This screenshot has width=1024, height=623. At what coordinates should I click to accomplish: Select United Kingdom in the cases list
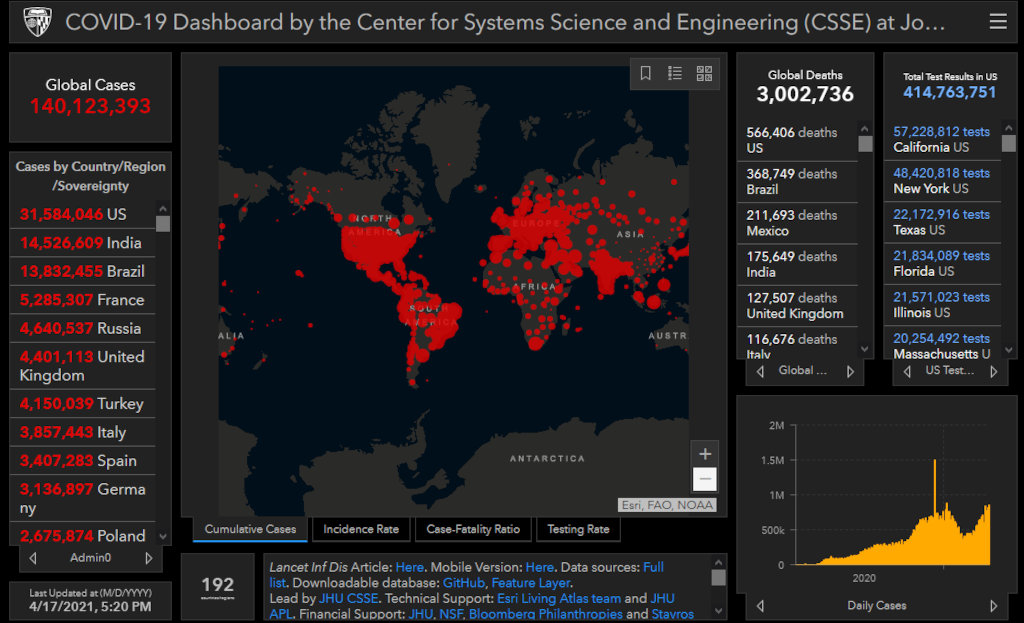pos(83,366)
